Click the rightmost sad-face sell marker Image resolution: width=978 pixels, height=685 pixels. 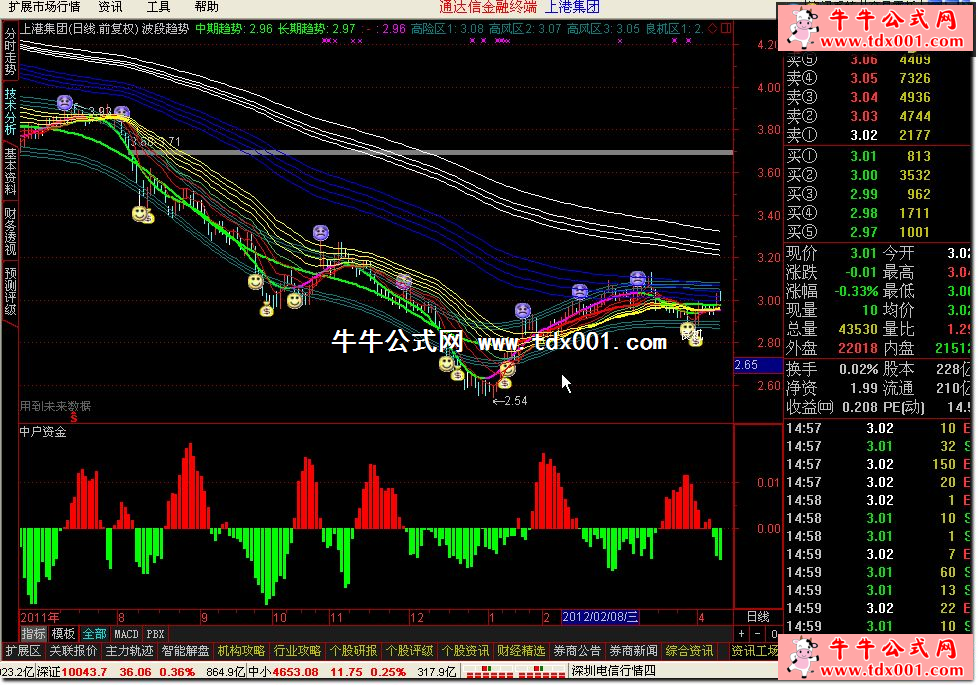tap(637, 278)
